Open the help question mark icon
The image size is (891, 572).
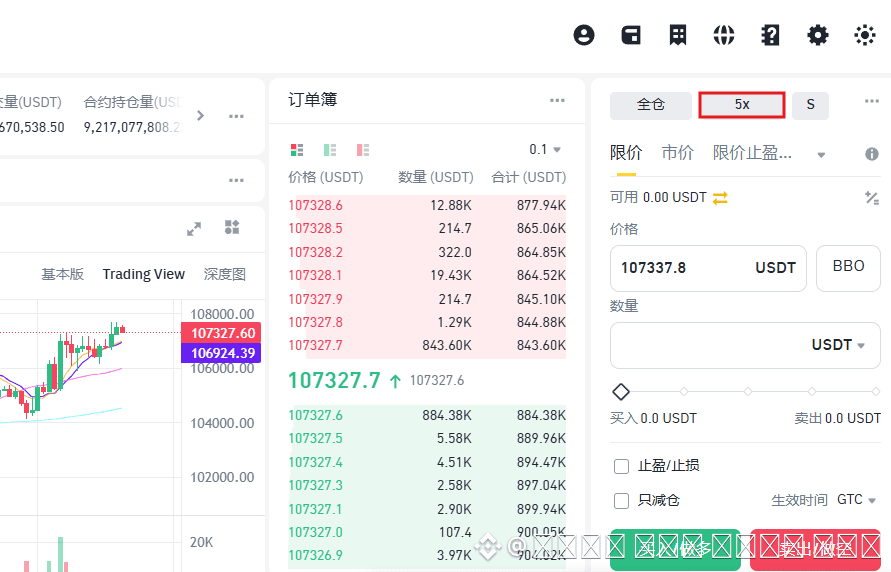(771, 35)
